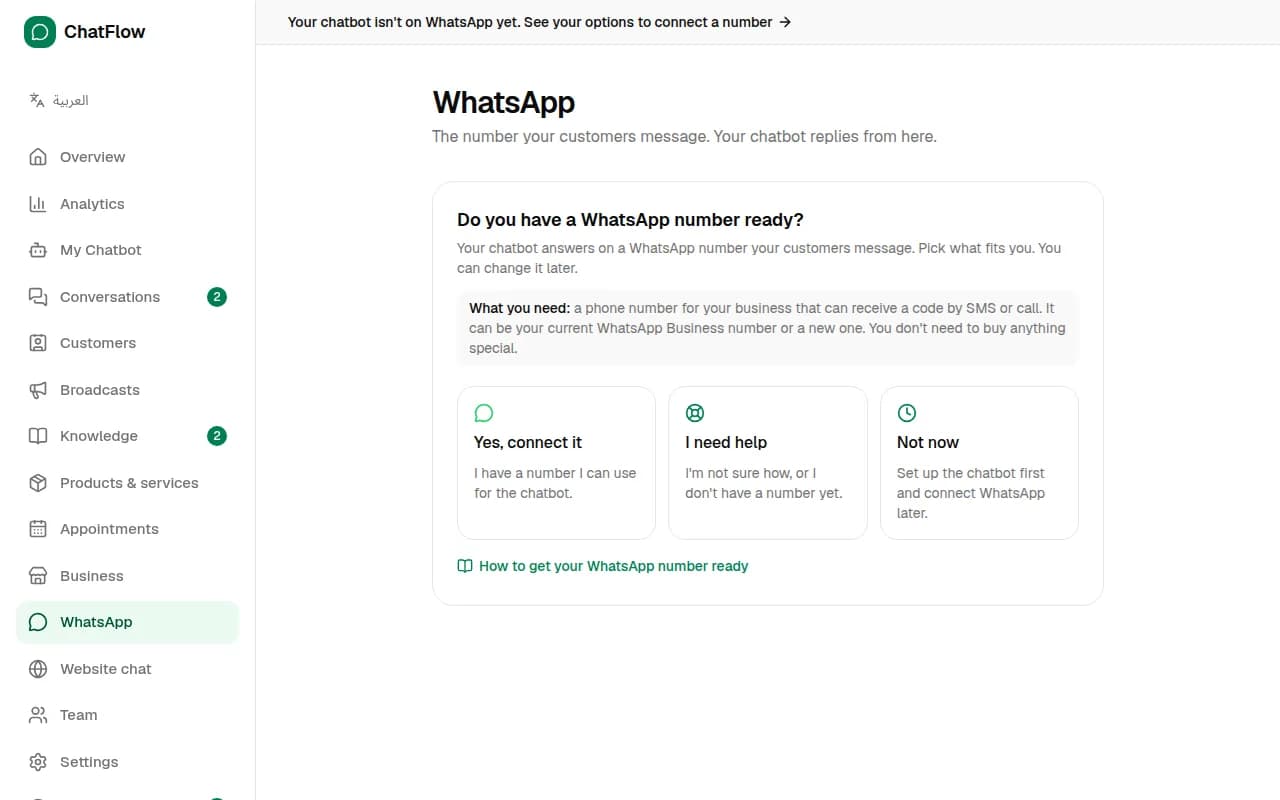Open the Broadcasts label
The image size is (1280, 800).
point(100,390)
